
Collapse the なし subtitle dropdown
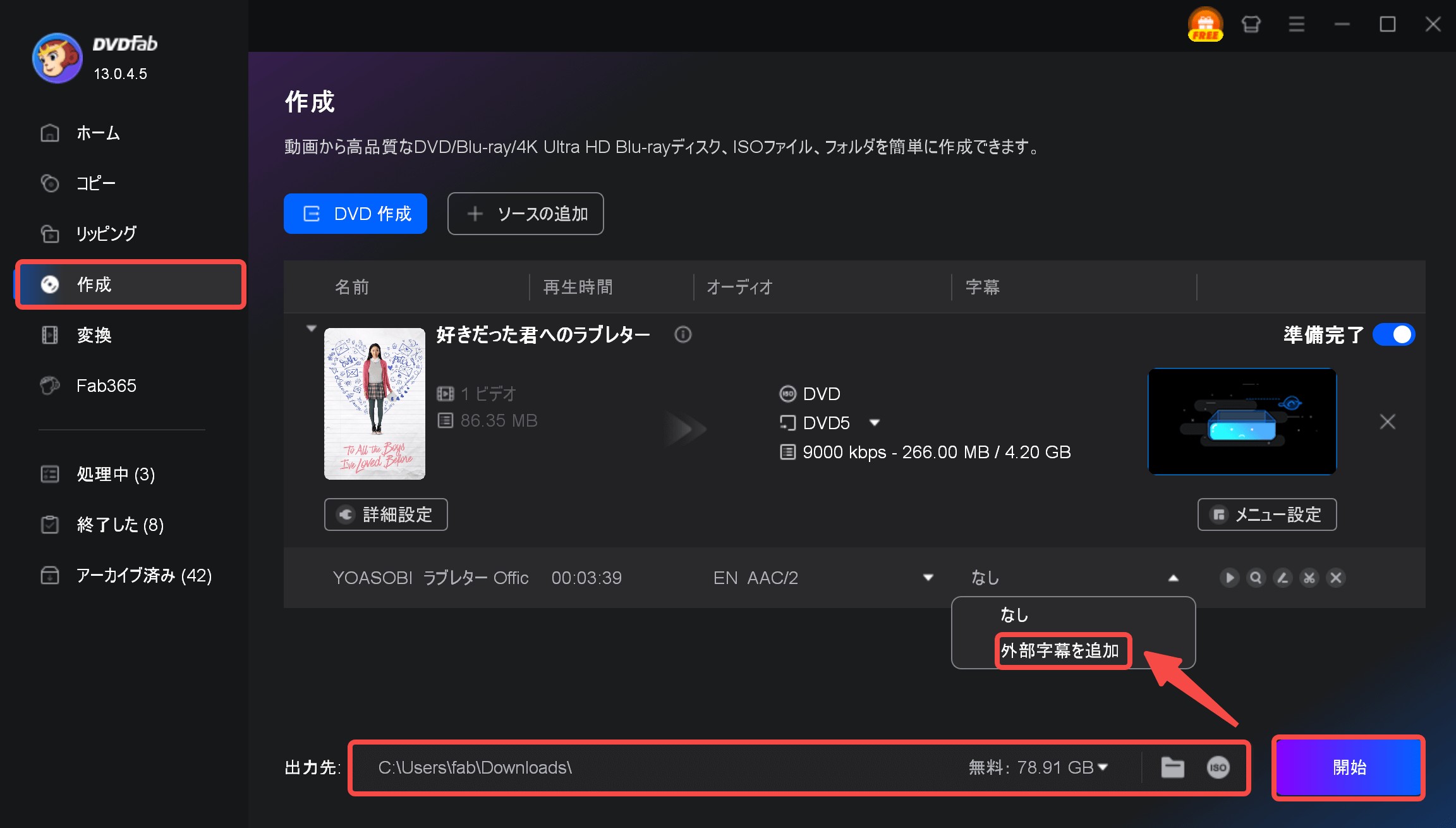[1173, 578]
